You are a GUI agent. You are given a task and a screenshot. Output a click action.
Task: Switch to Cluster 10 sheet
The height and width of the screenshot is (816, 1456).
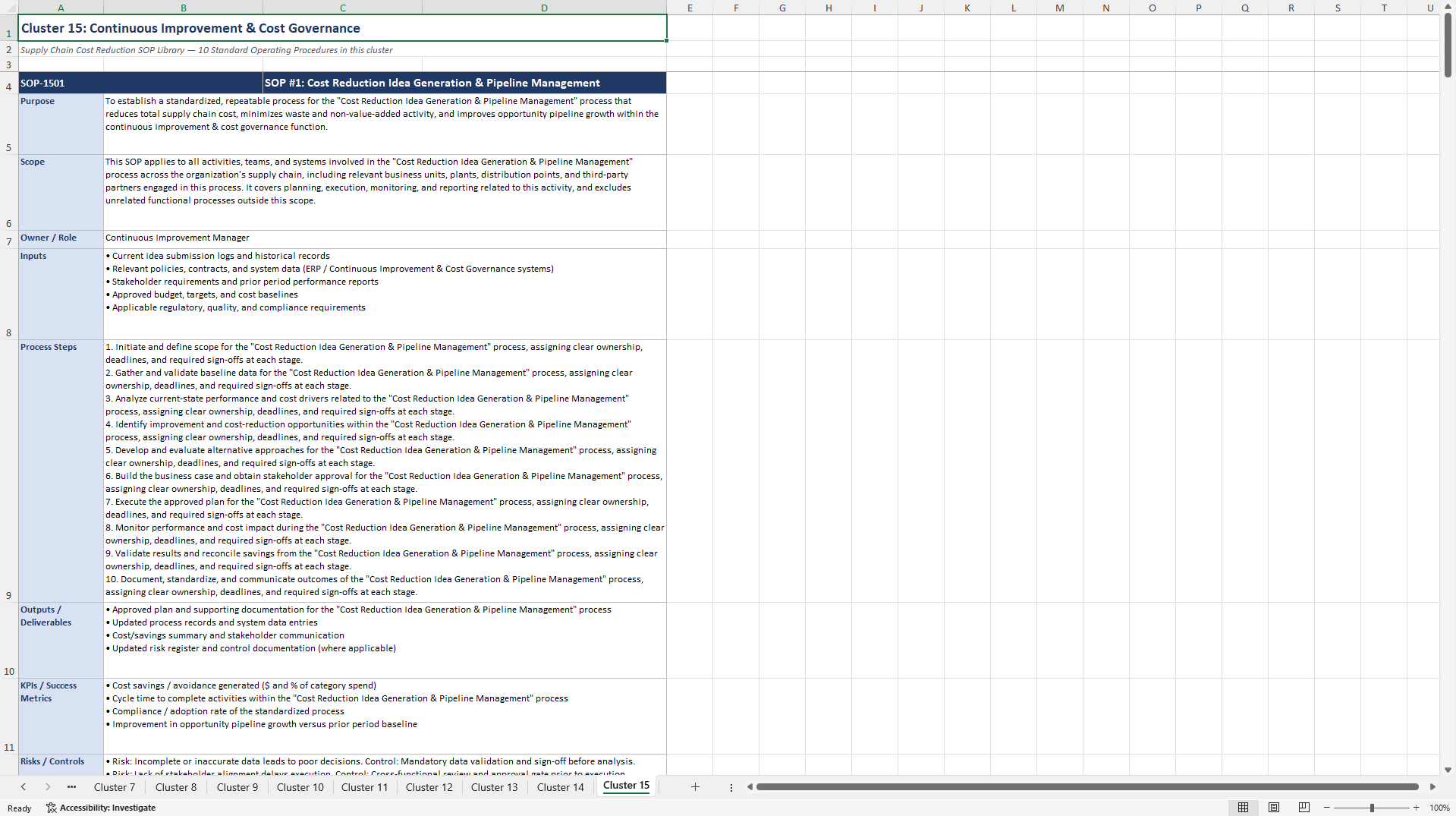coord(300,787)
